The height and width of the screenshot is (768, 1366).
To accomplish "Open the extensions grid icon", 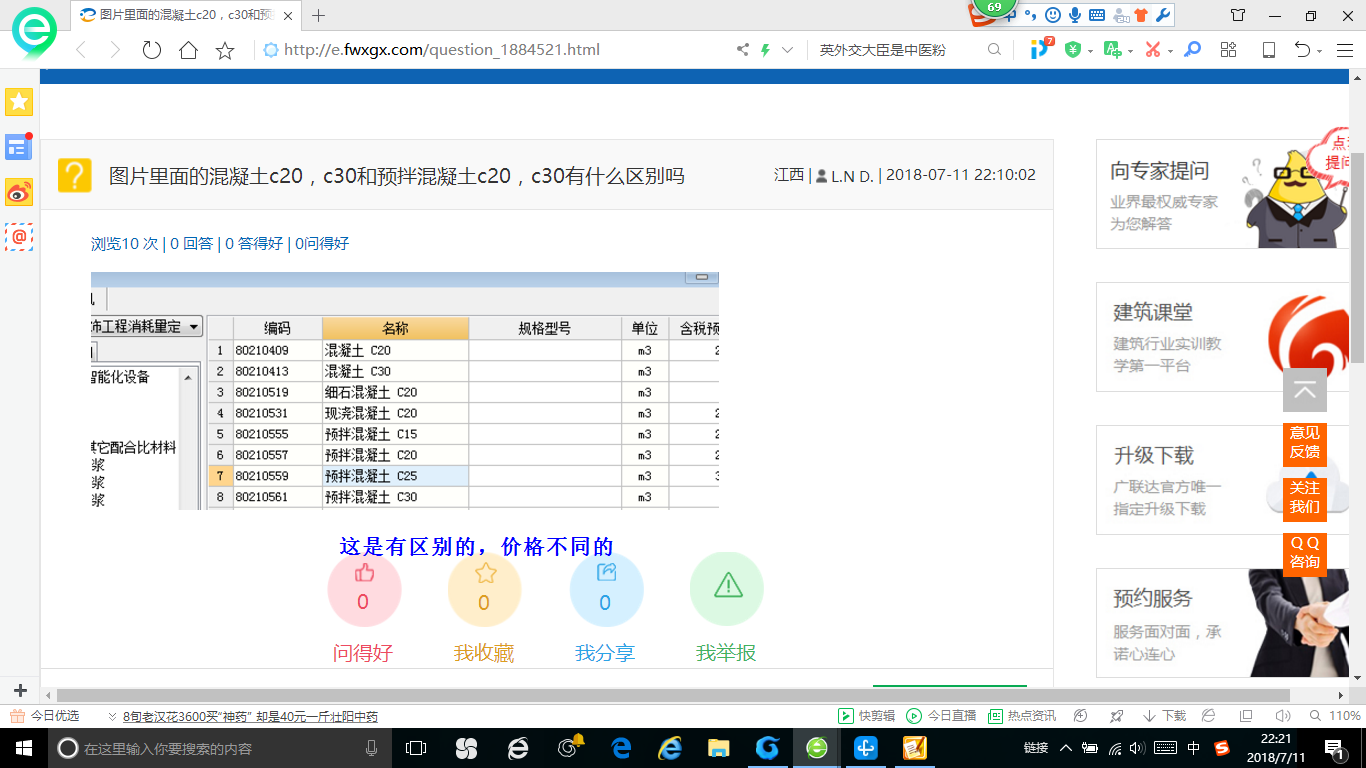I will pos(1229,50).
